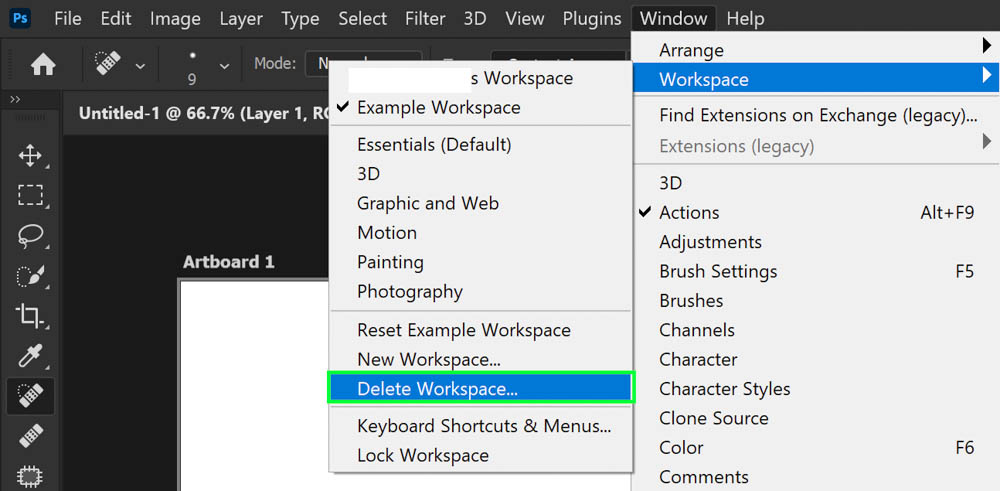Open the View menu

click(525, 18)
